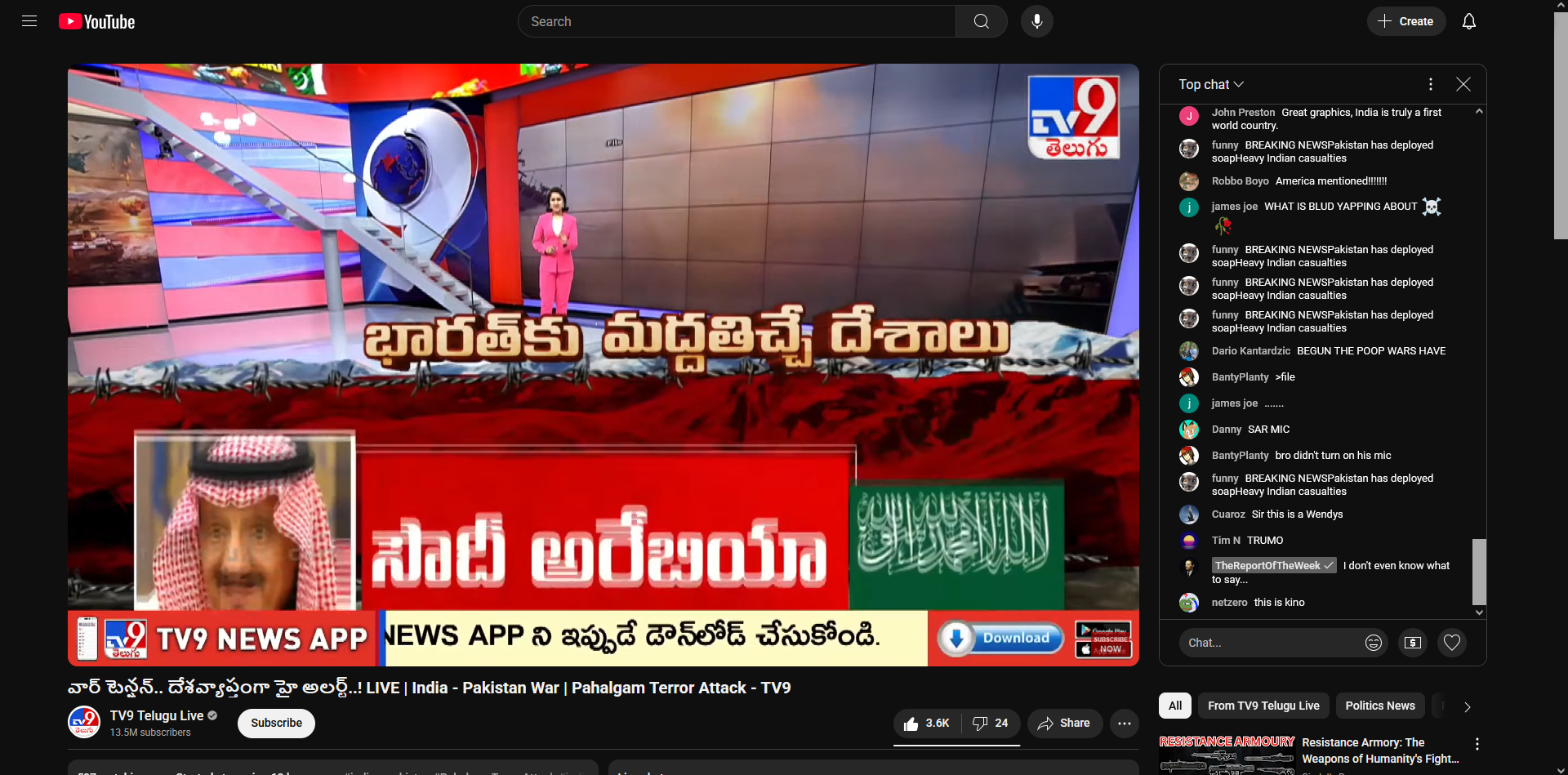Open the hamburger guide menu

click(x=29, y=21)
